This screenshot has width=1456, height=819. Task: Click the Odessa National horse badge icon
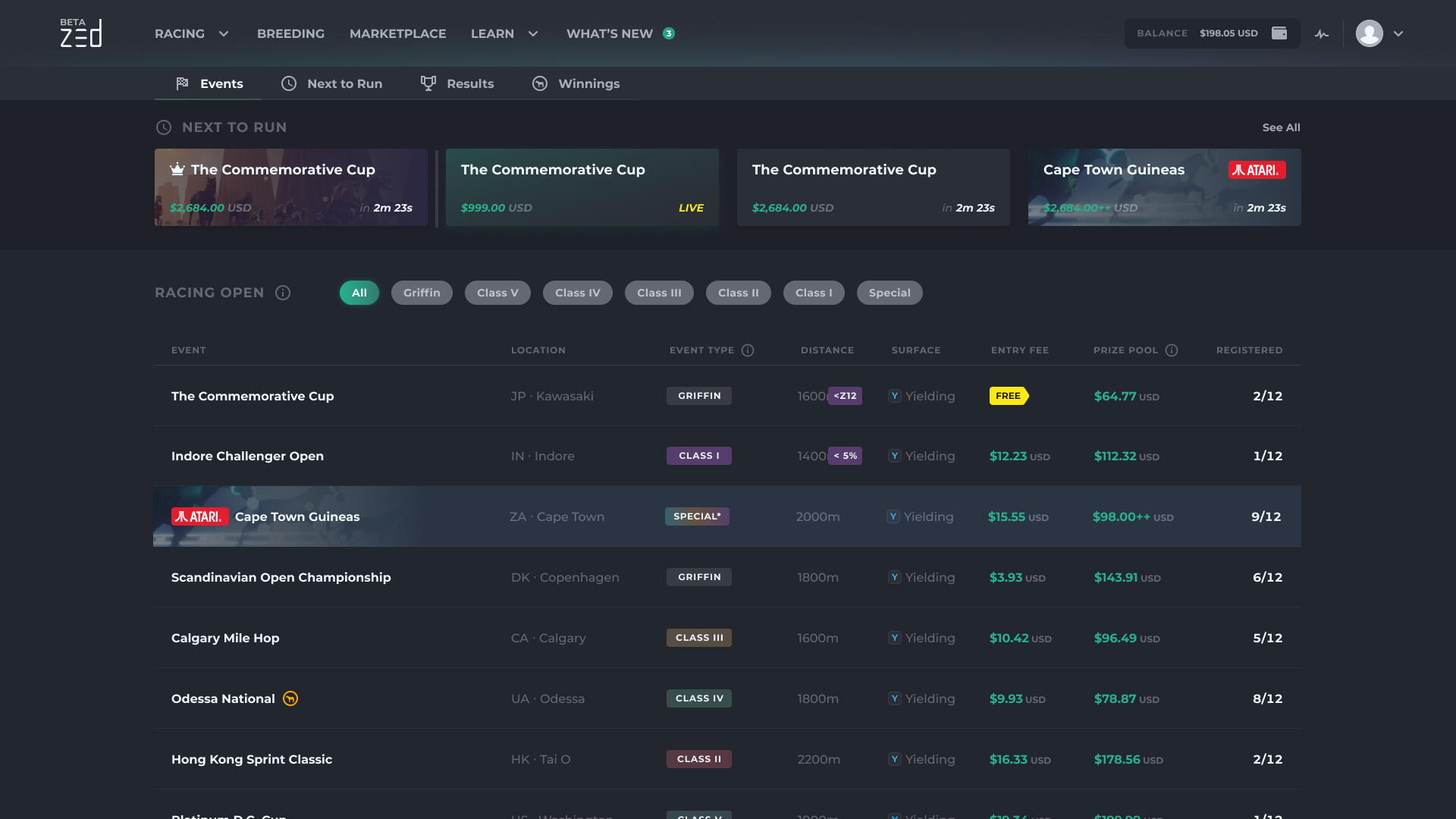pyautogui.click(x=290, y=698)
